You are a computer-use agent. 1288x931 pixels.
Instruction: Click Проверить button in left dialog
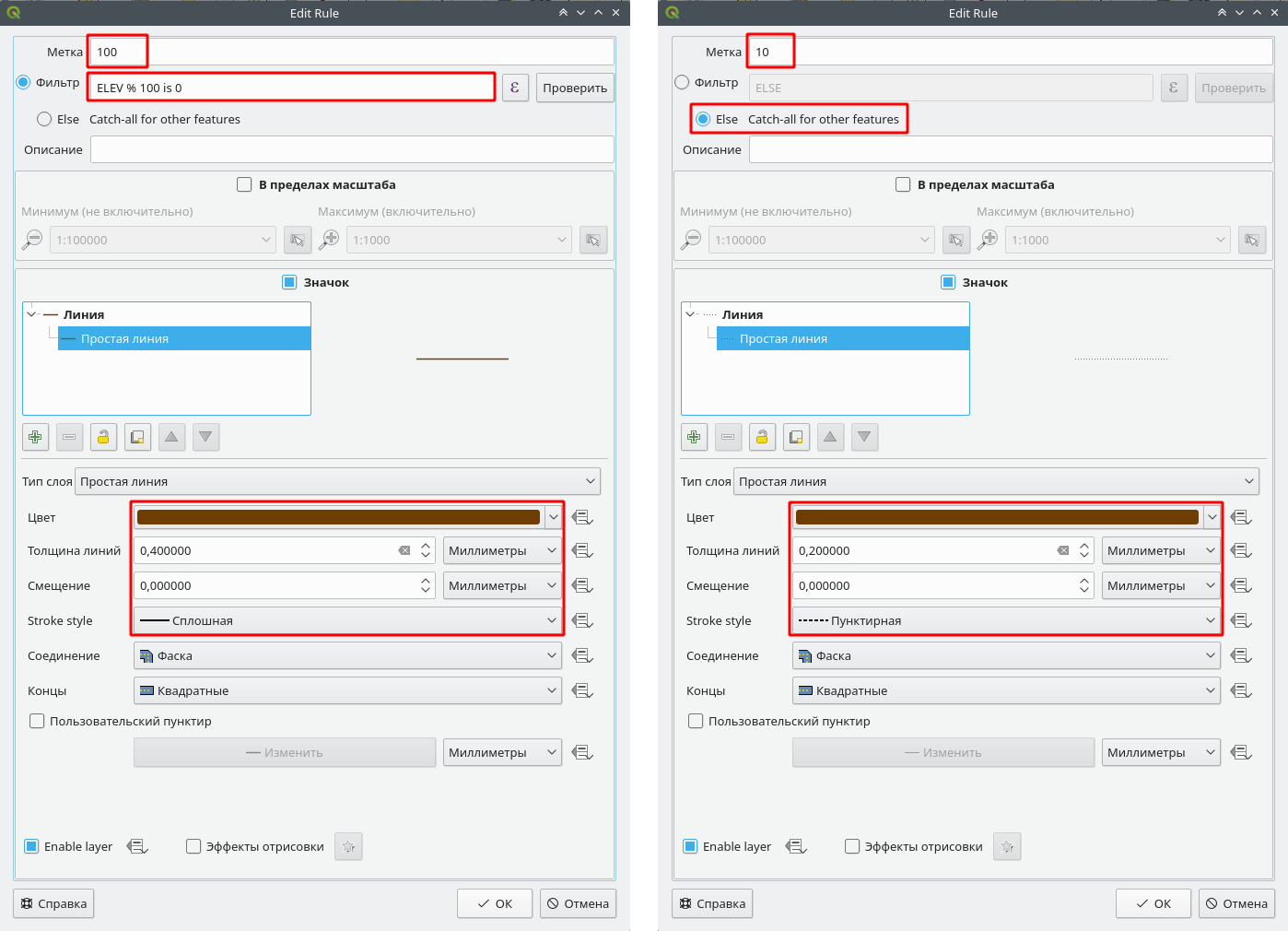[x=575, y=88]
